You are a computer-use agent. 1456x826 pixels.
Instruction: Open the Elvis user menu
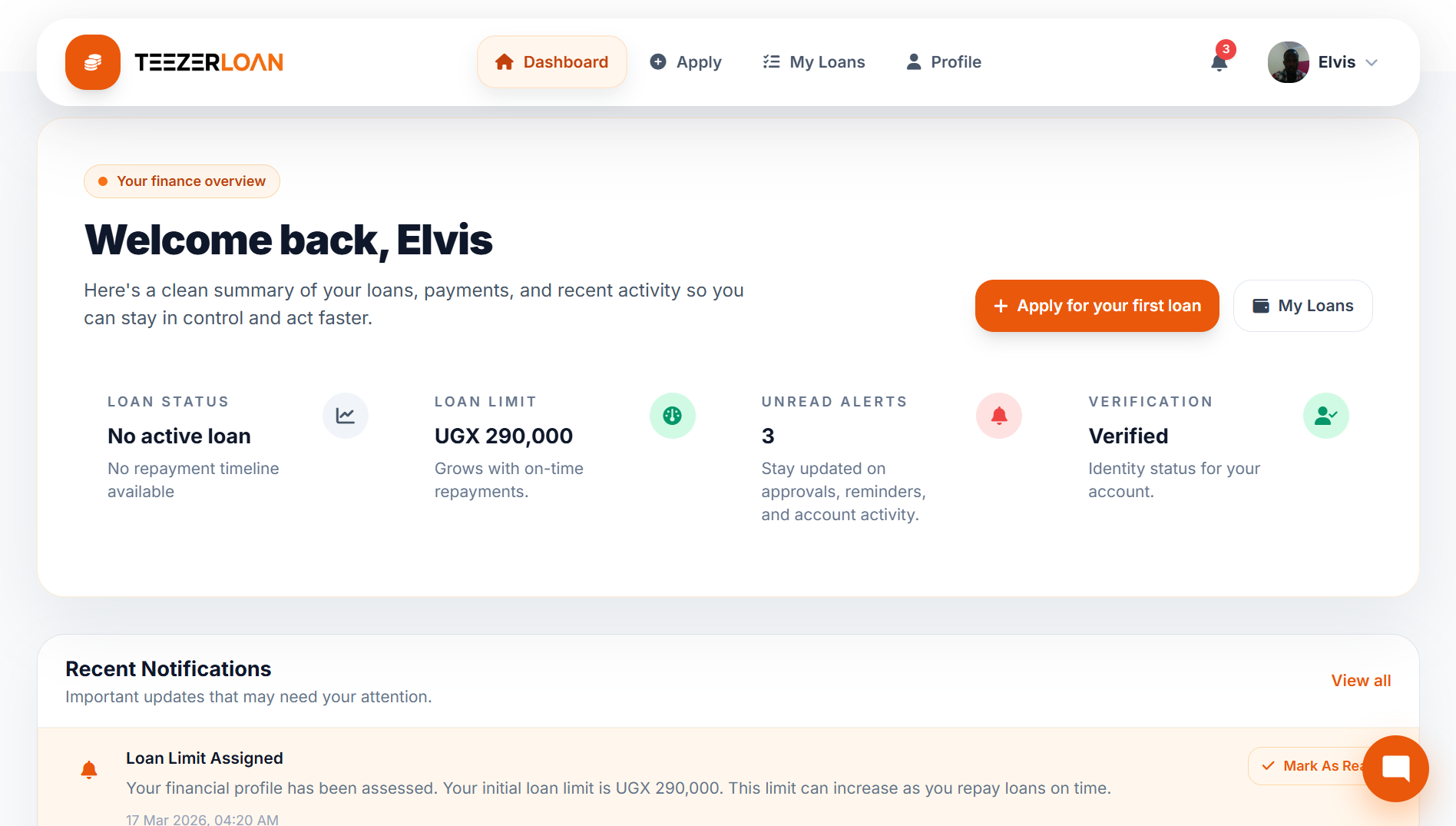pos(1336,62)
